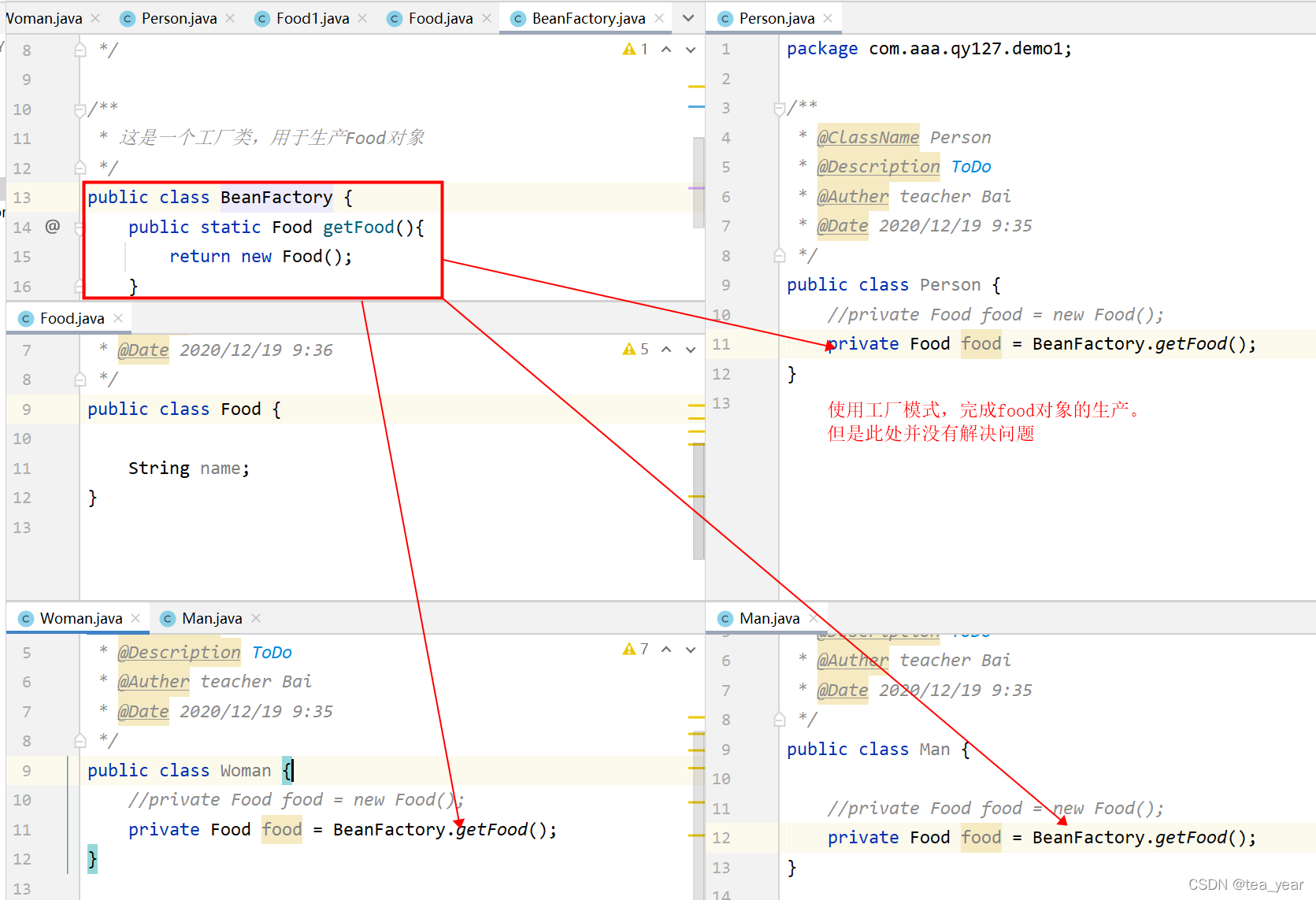1316x900 pixels.
Task: Fold comment end at Man.java line 8
Action: (779, 720)
